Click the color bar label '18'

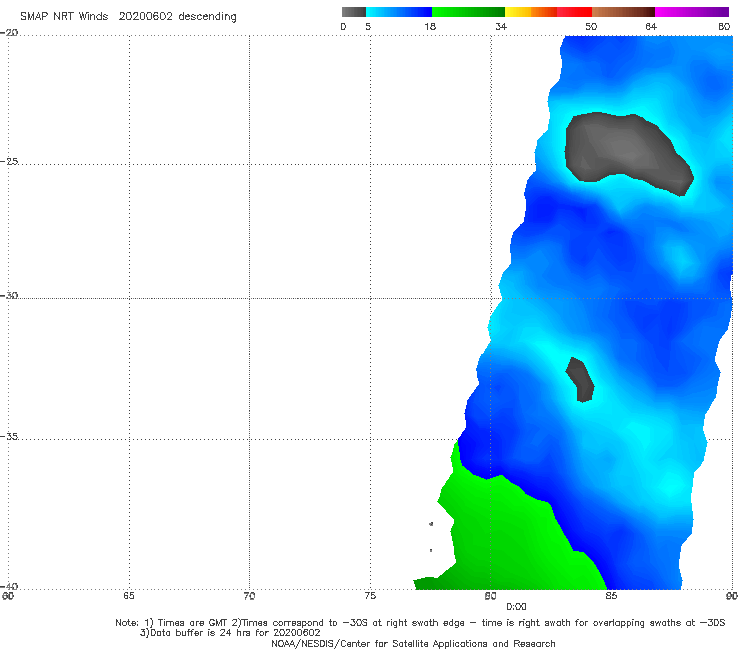point(430,26)
